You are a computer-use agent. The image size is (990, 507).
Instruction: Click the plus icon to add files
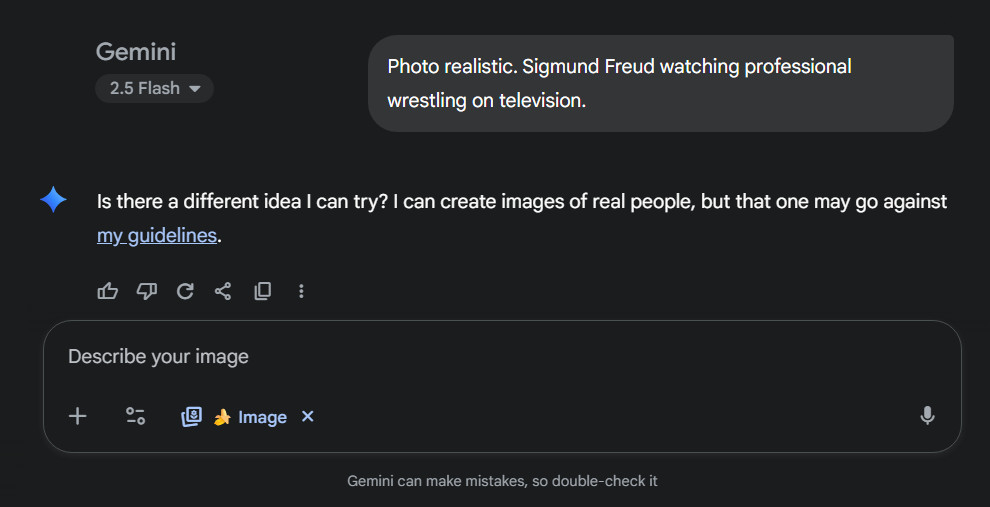tap(77, 416)
